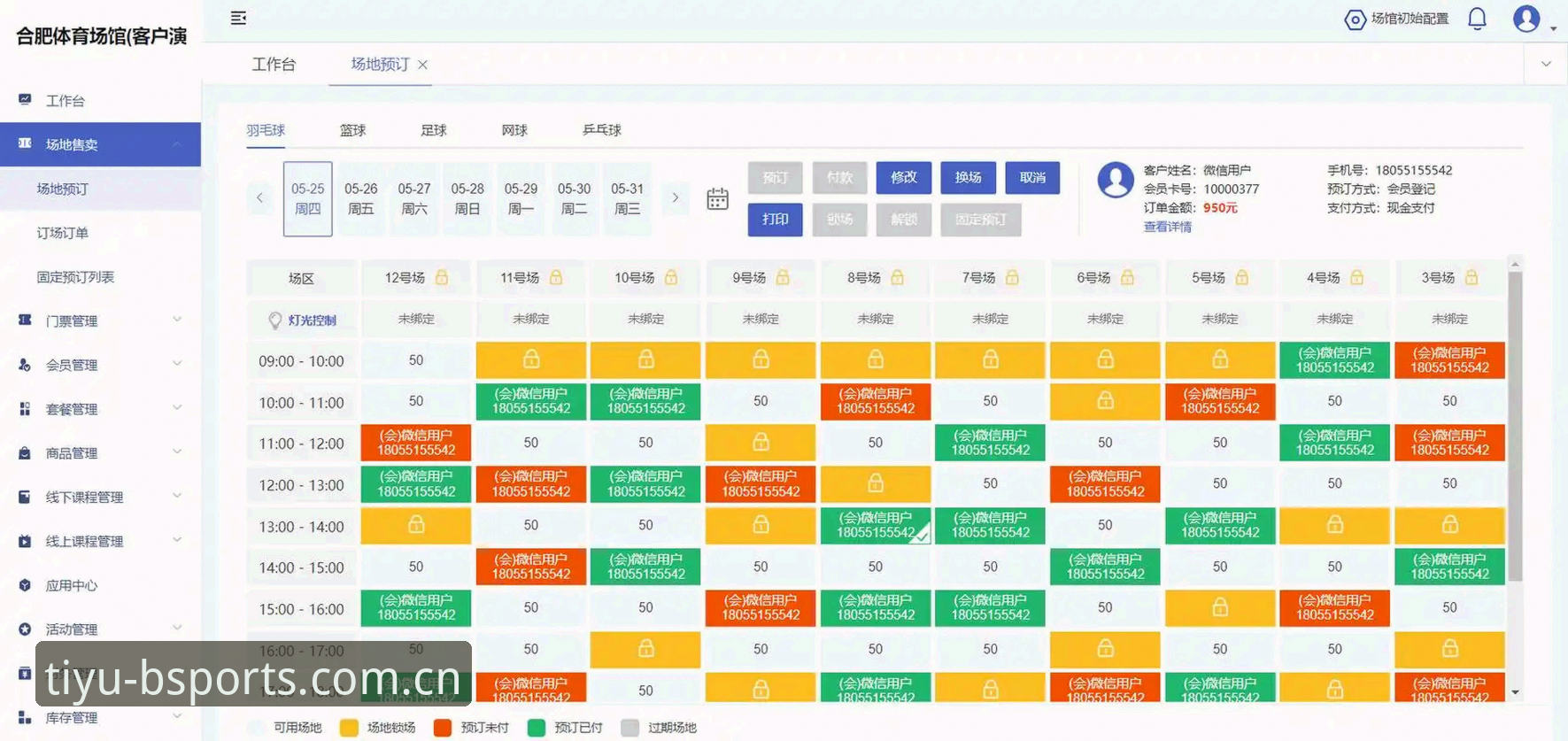Open 固定预订列表 in the sidebar
1568x741 pixels.
75,277
